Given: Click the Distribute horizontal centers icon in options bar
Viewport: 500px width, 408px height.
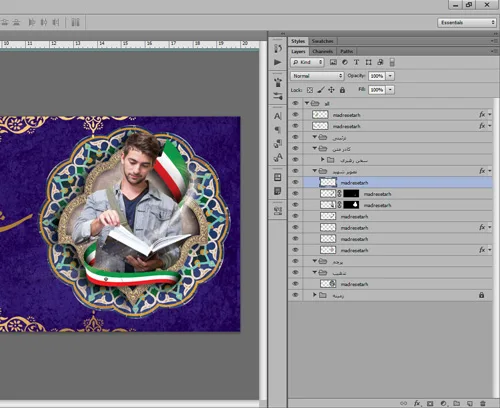Looking at the screenshot, I should click(44, 22).
